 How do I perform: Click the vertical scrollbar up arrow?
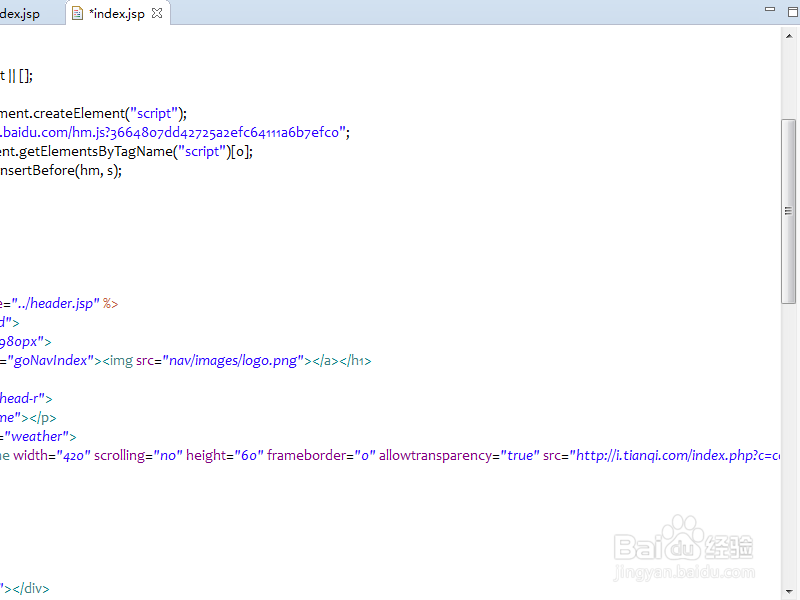[x=789, y=36]
